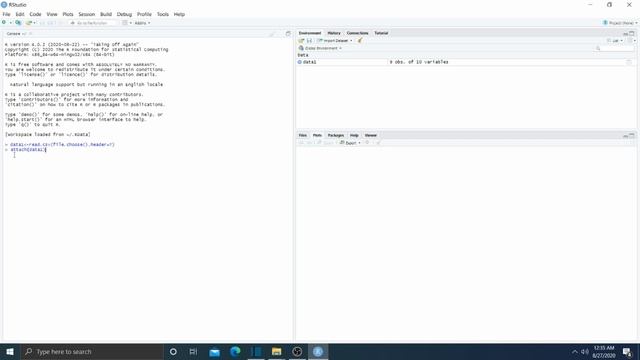This screenshot has height=360, width=640.
Task: Click the New File icon
Action: (x=4, y=23)
